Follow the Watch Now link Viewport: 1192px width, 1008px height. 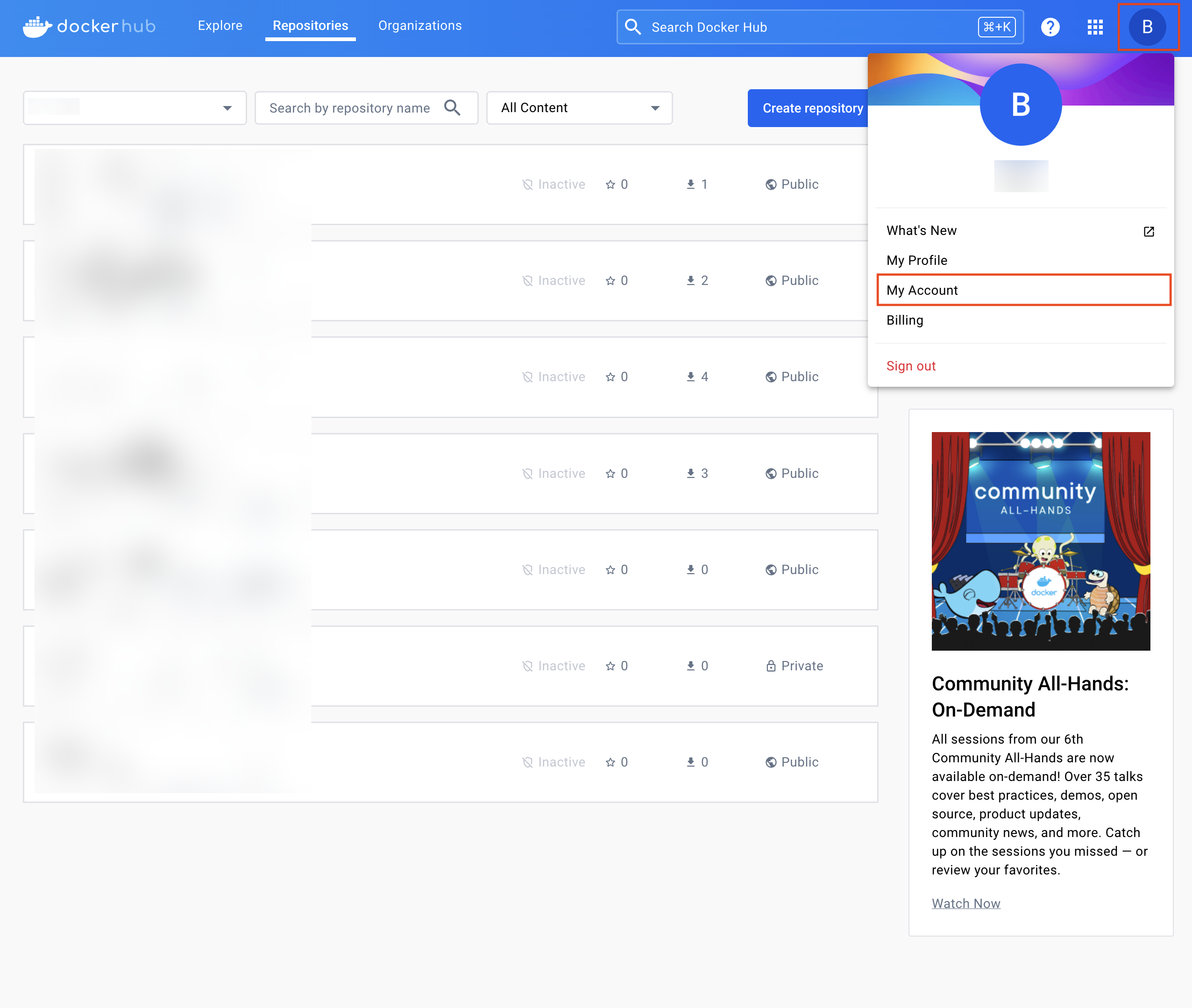[x=966, y=903]
